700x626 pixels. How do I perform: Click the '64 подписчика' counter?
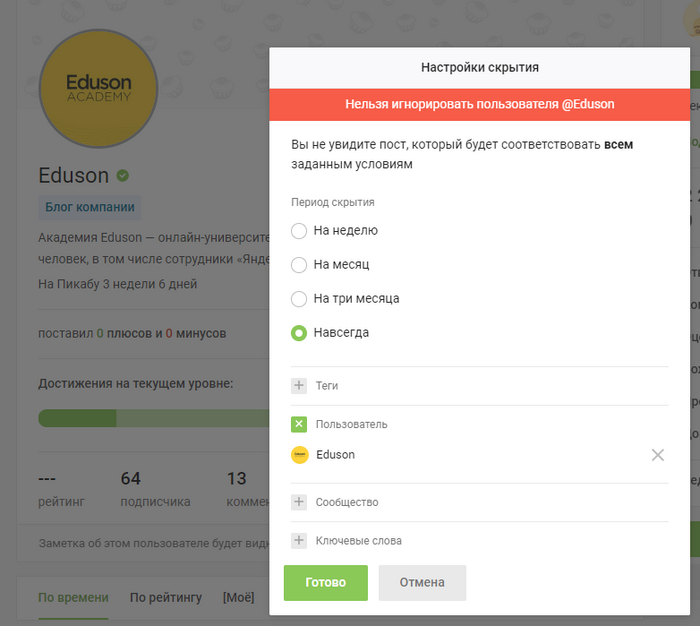[x=155, y=489]
